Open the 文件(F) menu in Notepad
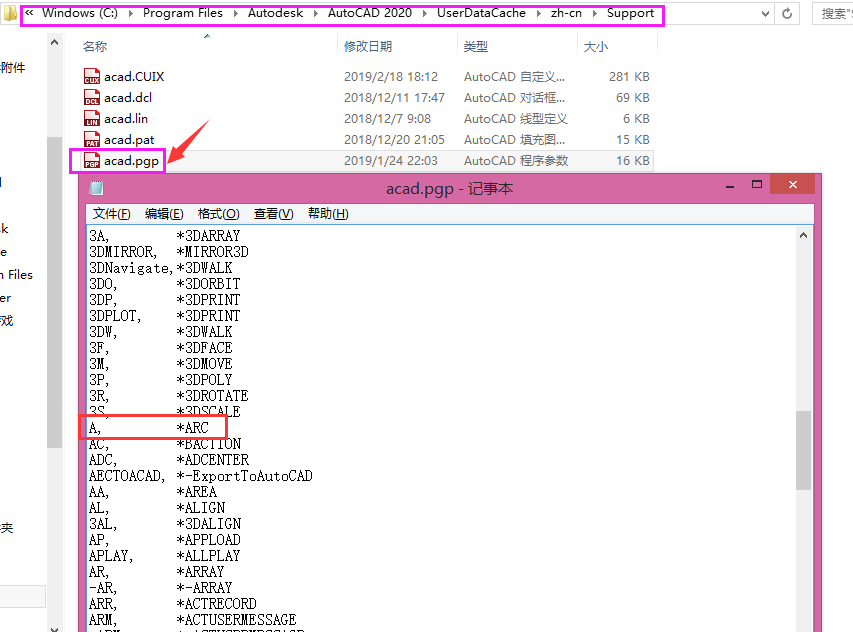Screen dimensions: 853x632 tap(112, 214)
